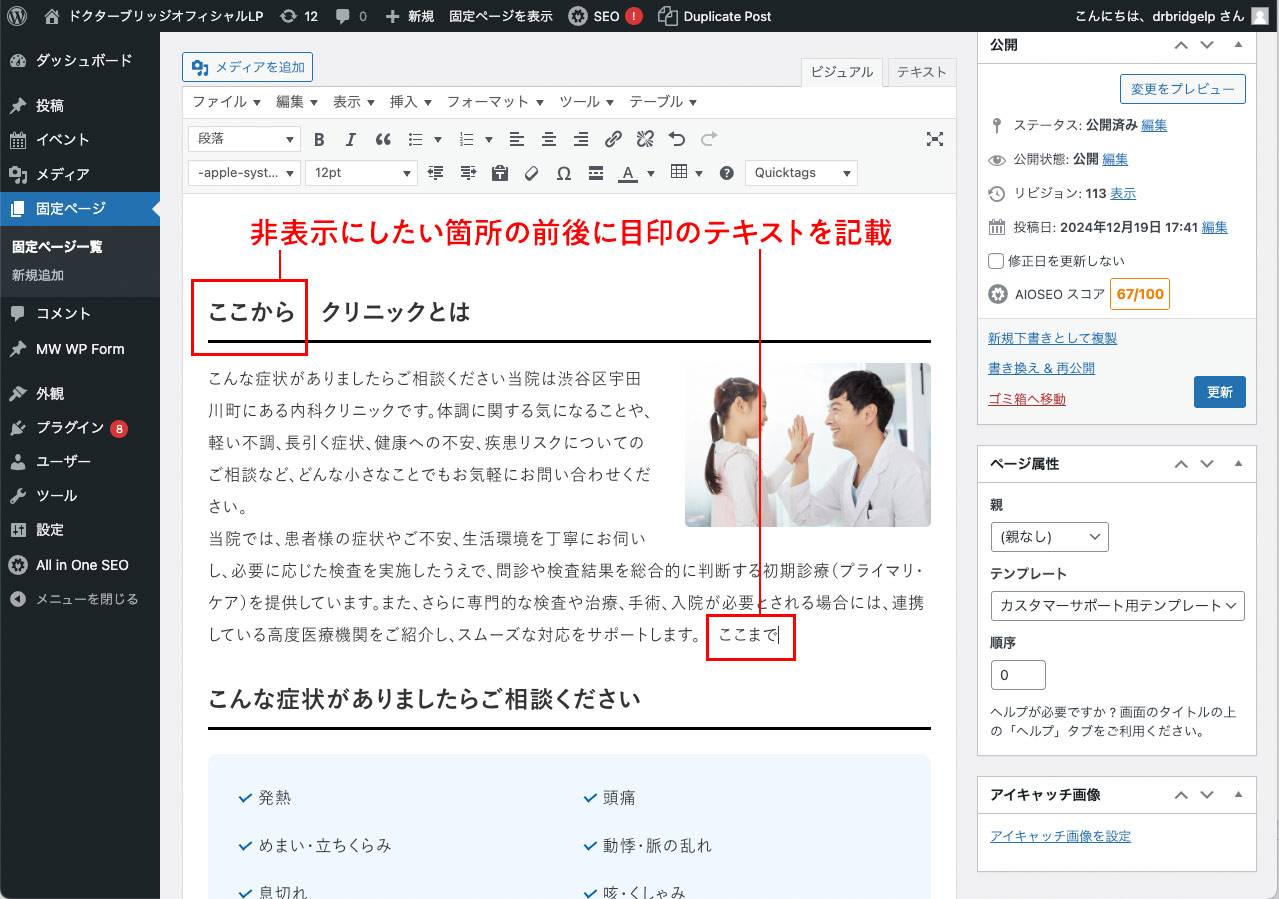Switch to the テキスト editor tab
Screen dimensions: 1279x899
click(x=921, y=72)
